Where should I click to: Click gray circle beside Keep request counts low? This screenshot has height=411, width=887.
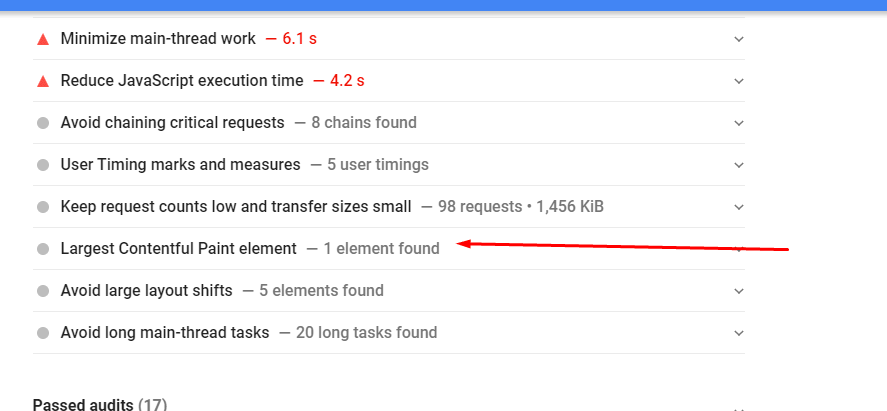(x=43, y=207)
